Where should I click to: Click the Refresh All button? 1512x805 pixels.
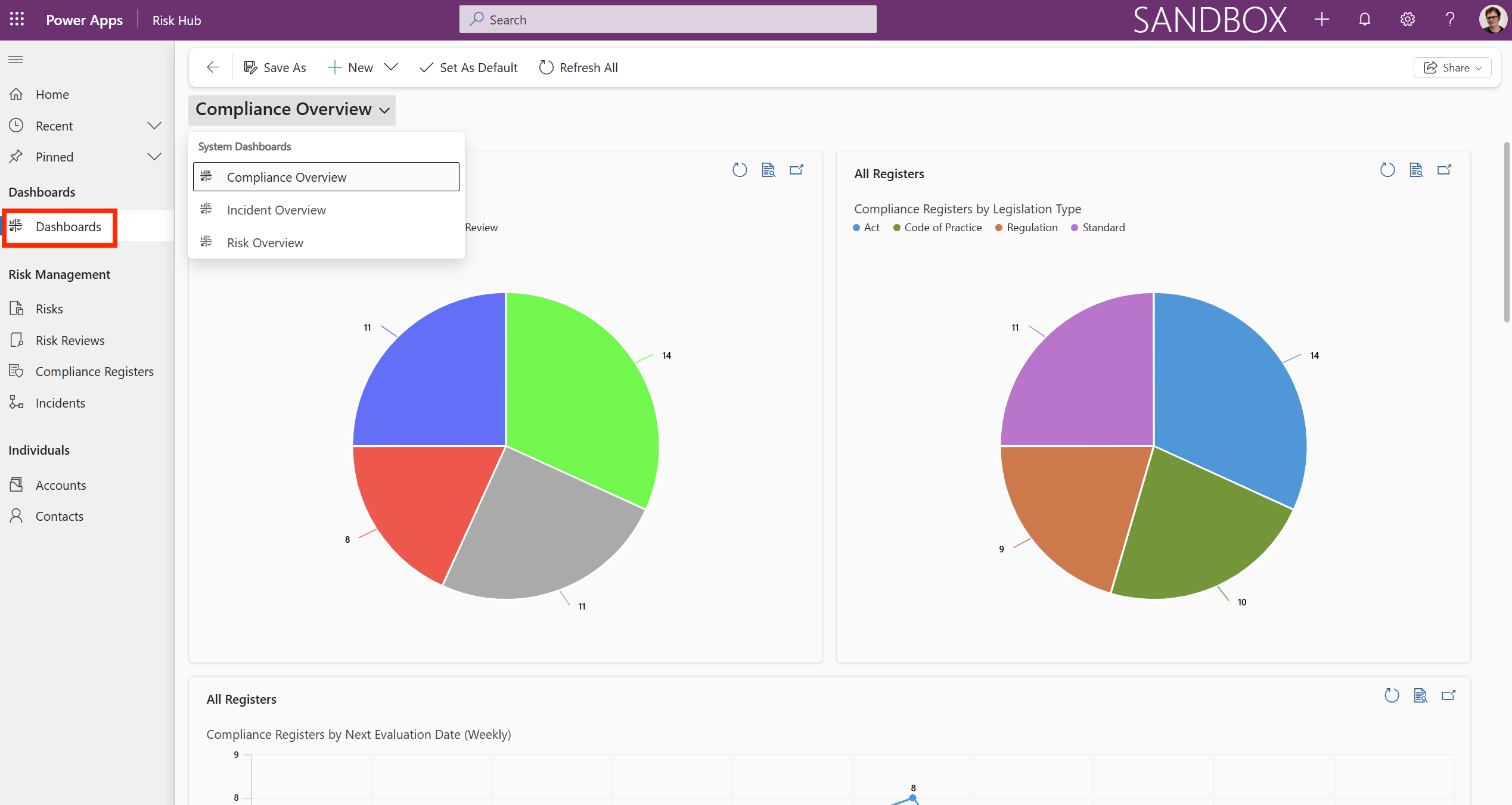tap(578, 67)
